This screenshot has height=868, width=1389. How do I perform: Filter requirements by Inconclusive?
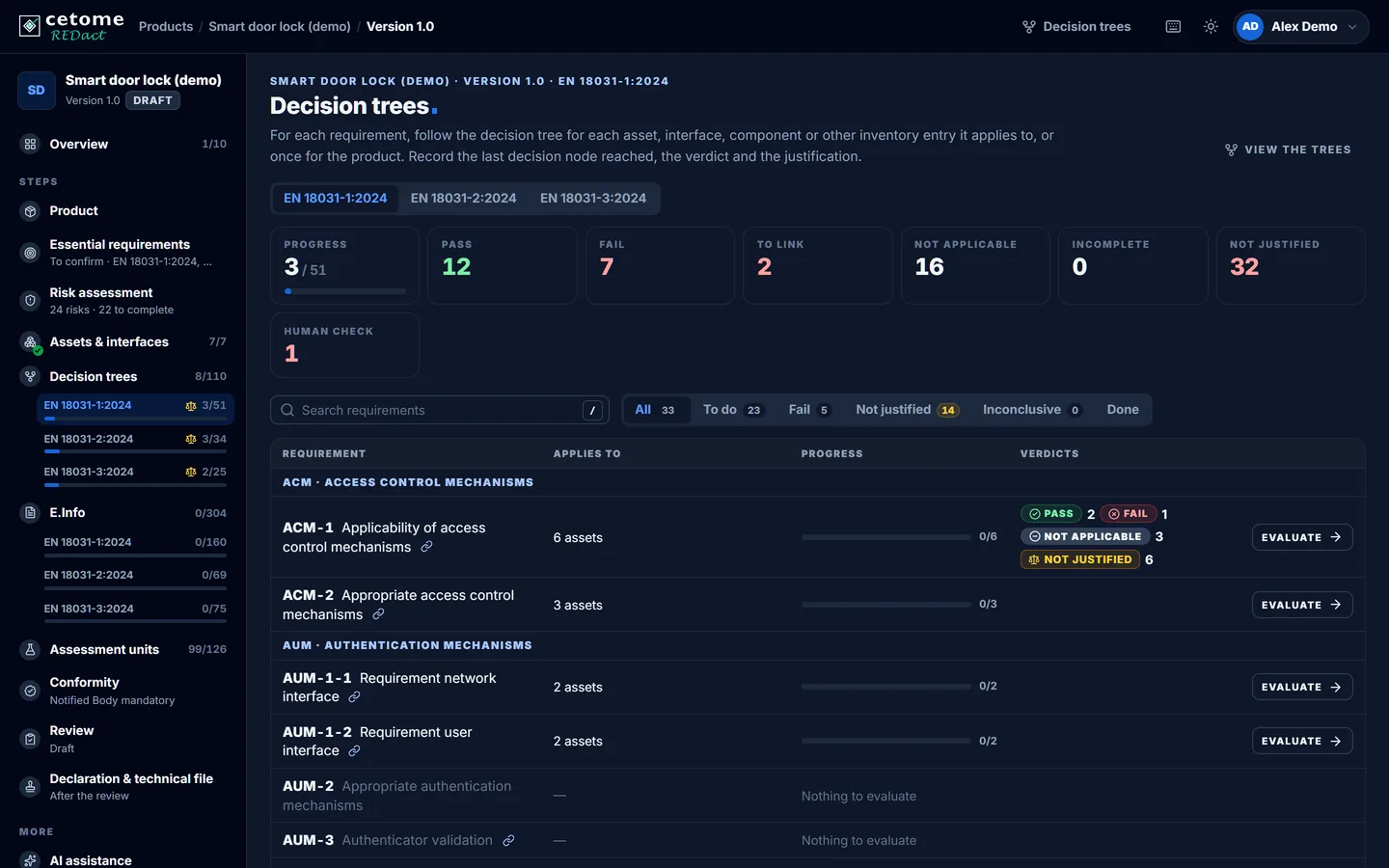[1031, 410]
